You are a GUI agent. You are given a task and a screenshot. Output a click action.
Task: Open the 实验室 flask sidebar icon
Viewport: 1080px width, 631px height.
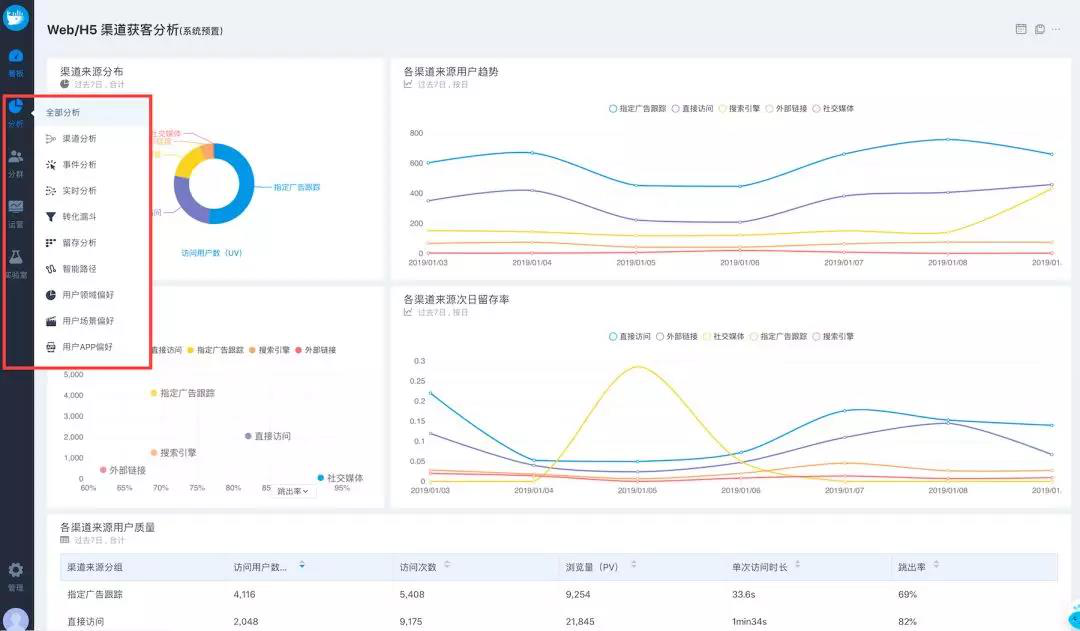tap(16, 260)
